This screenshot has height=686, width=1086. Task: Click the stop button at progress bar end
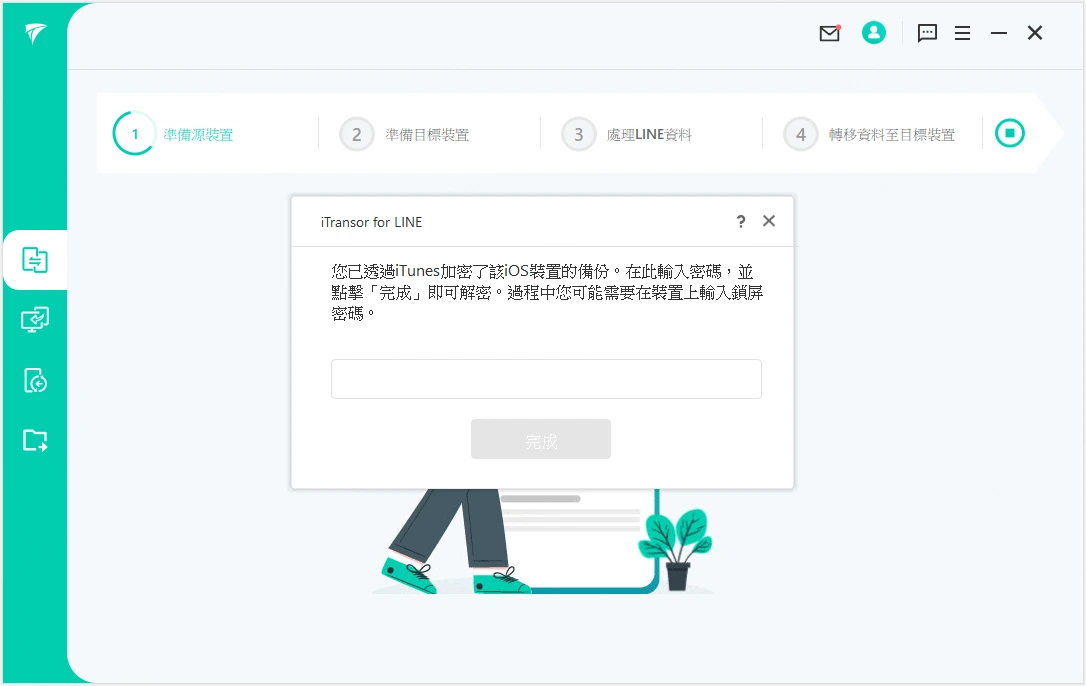click(1009, 133)
